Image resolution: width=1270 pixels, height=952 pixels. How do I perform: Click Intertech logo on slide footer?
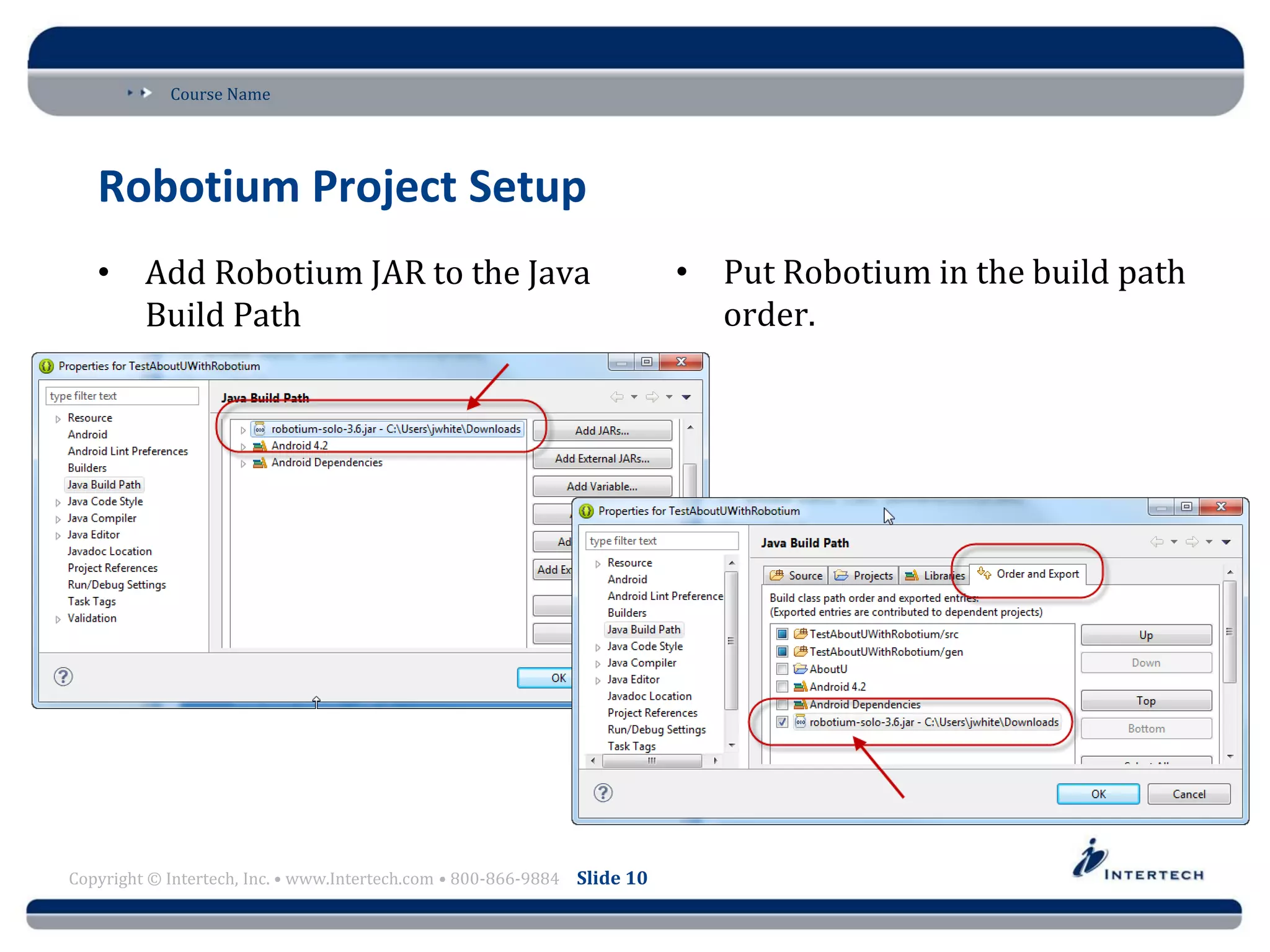click(1139, 860)
